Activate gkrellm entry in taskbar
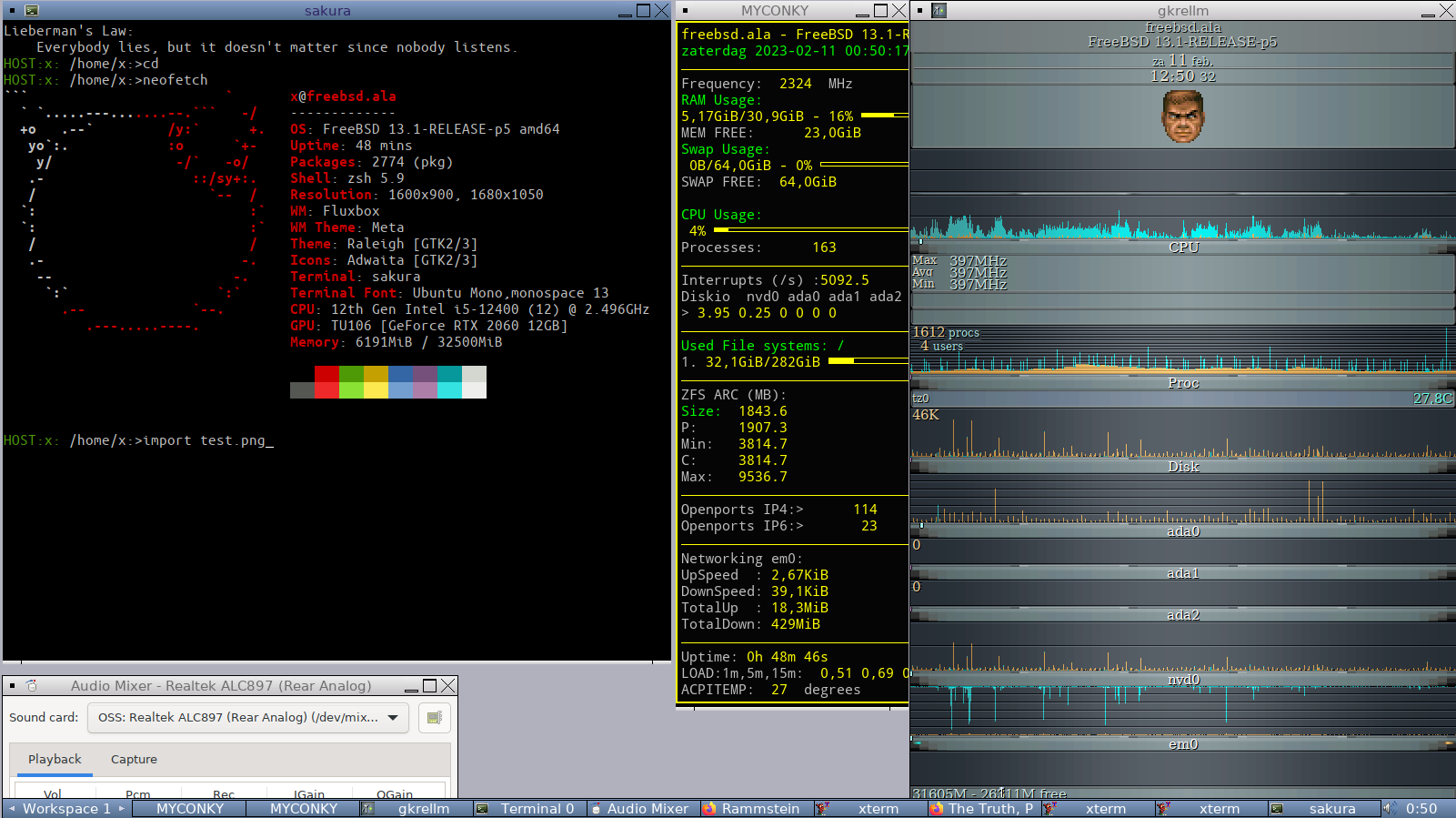The image size is (1456, 818). click(x=417, y=808)
